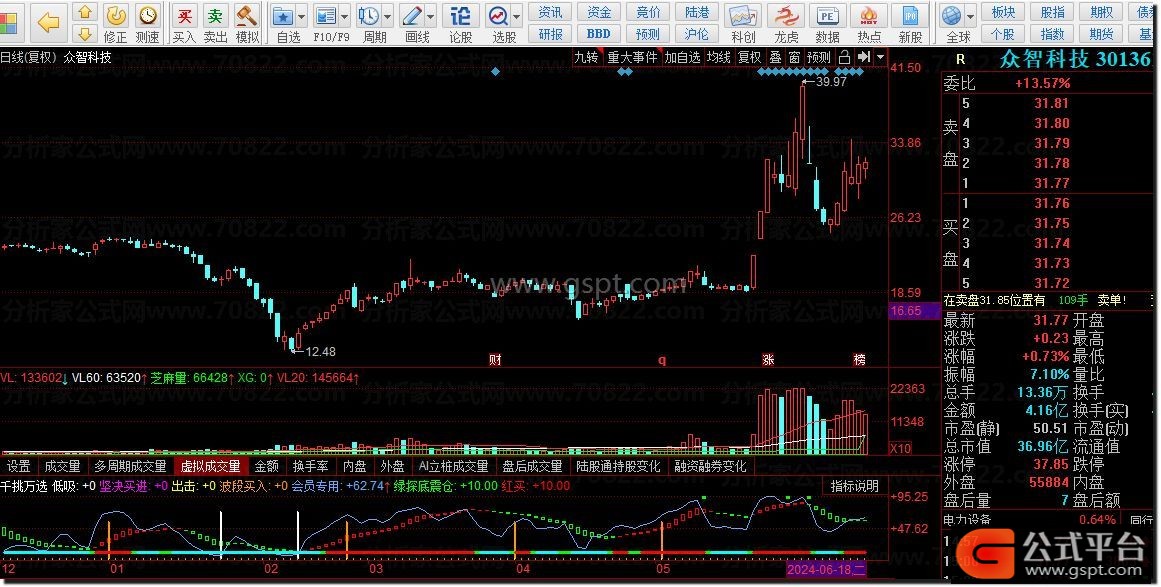Select the 虚拟成交量 tab

click(x=211, y=466)
